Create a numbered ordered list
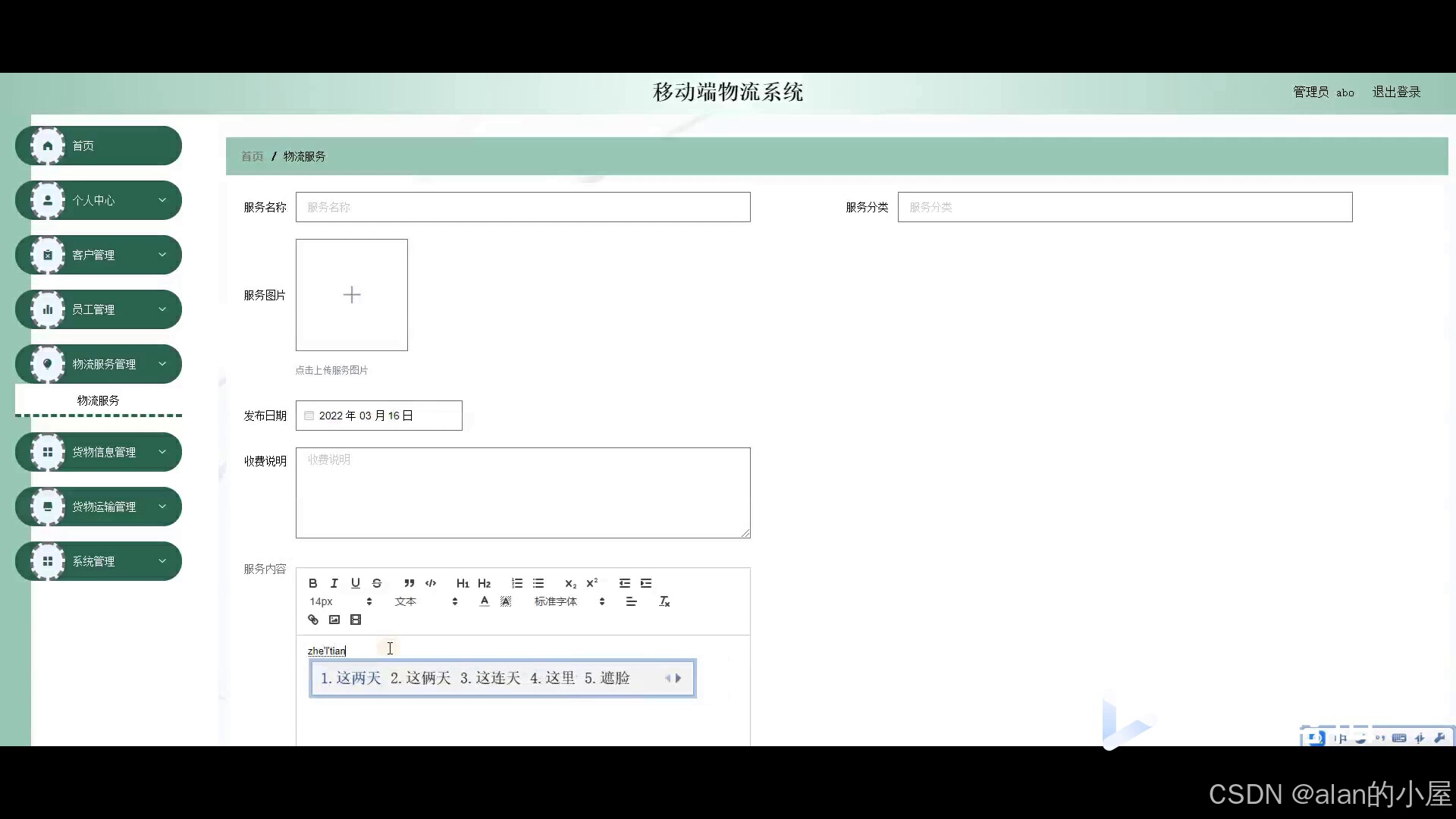Viewport: 1456px width, 819px height. [516, 583]
